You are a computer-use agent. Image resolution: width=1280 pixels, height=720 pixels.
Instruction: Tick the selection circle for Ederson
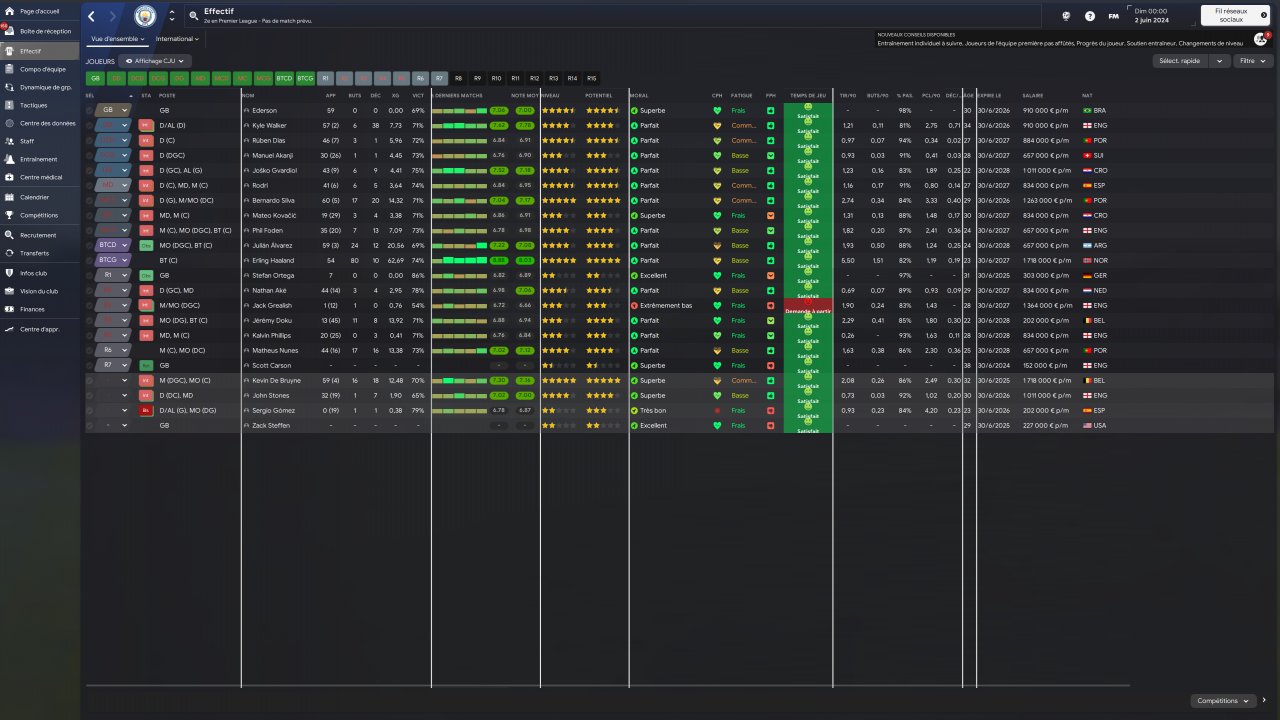(x=89, y=110)
